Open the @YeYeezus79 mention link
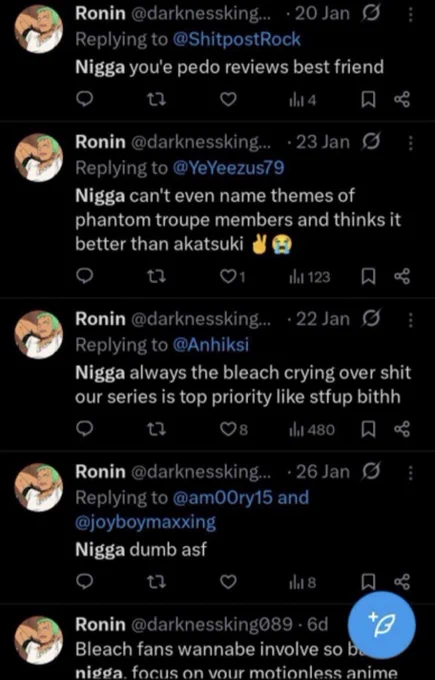Screen dimensions: 435x680 click(x=229, y=168)
